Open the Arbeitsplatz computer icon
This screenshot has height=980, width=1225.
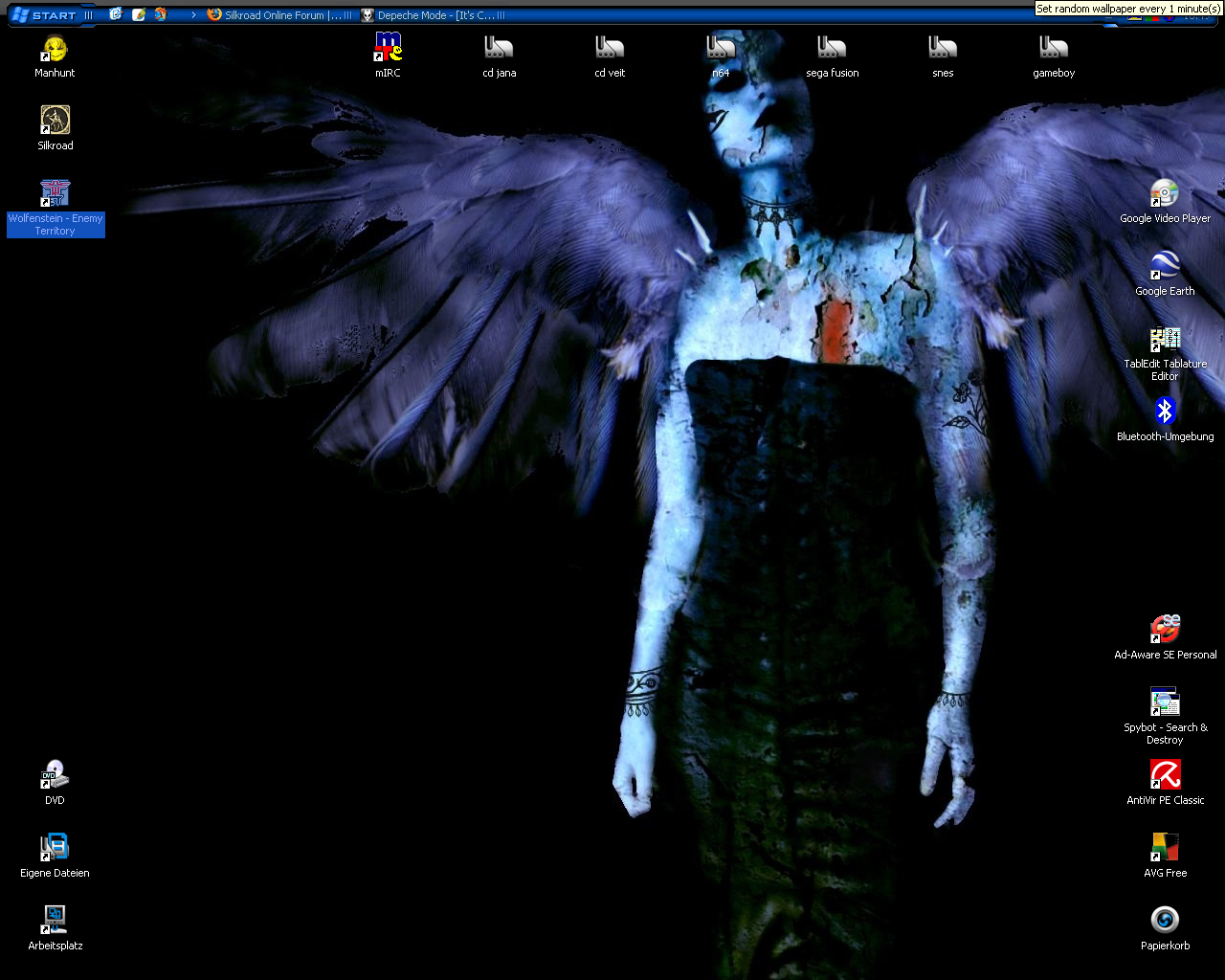pyautogui.click(x=55, y=922)
